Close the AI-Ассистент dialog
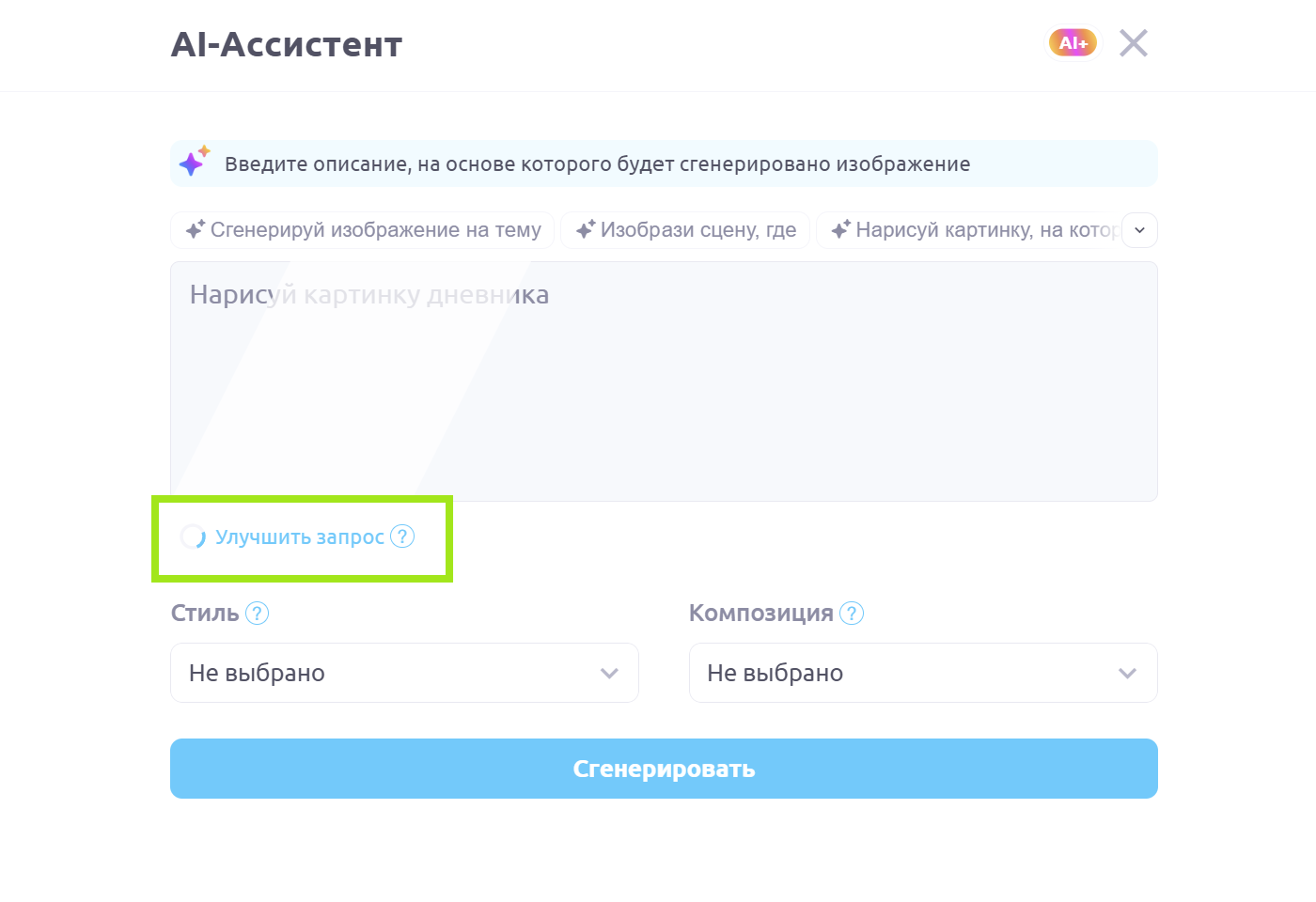Screen dimensions: 1316x902 (x=1133, y=43)
